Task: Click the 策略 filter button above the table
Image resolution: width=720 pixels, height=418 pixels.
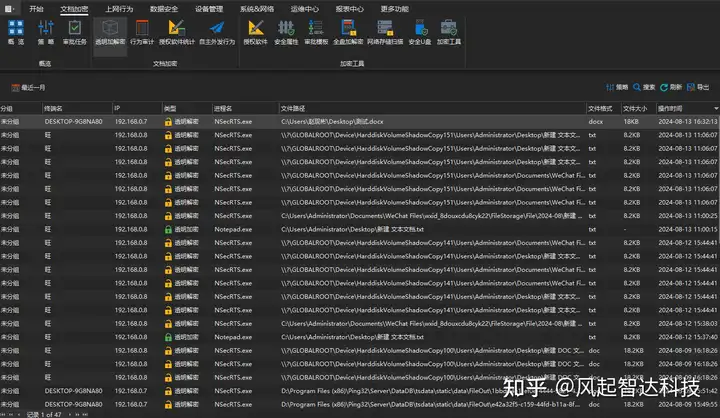Action: [x=617, y=87]
